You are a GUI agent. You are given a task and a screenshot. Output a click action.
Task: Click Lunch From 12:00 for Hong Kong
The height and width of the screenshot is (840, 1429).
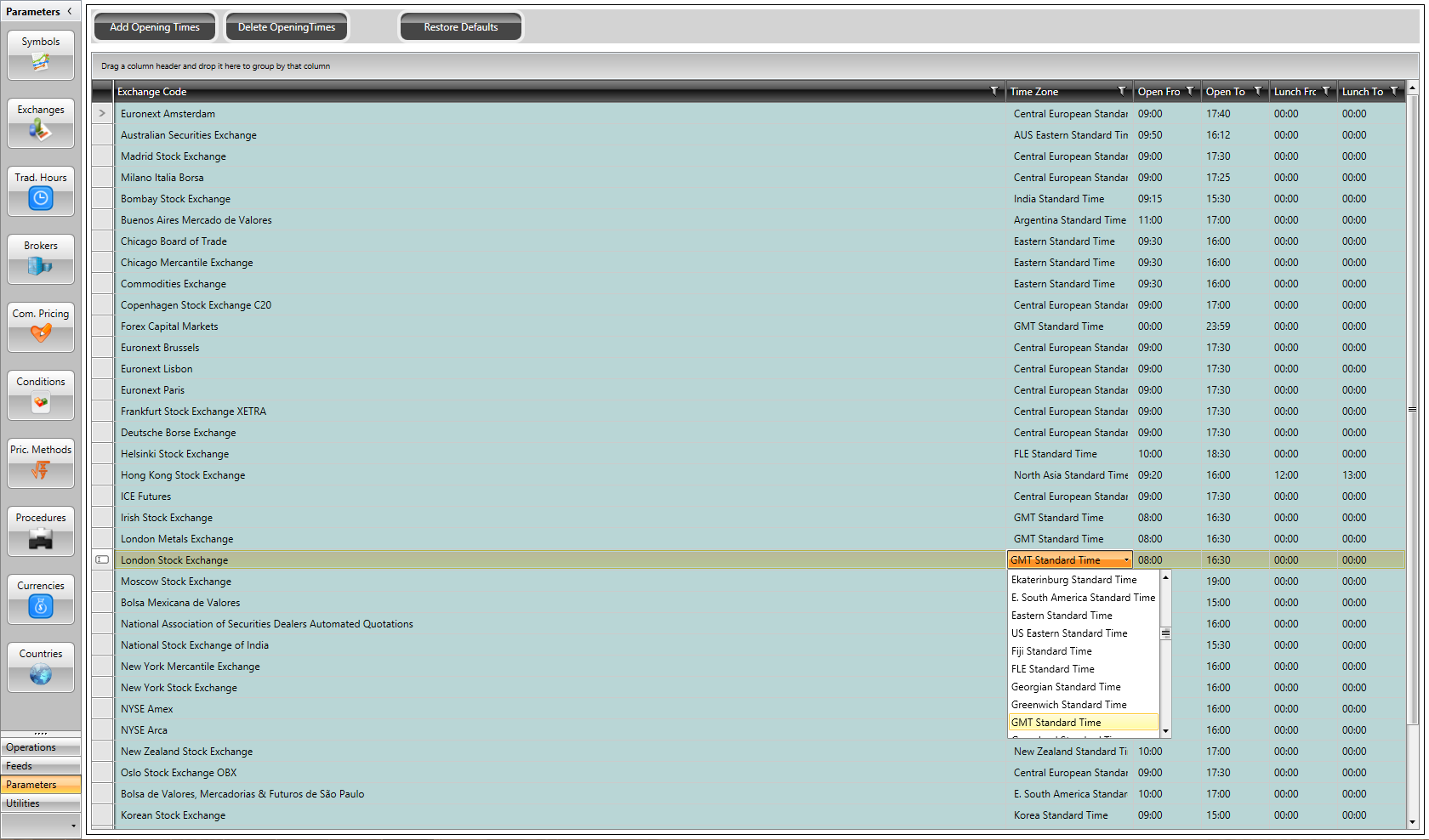tap(1303, 475)
